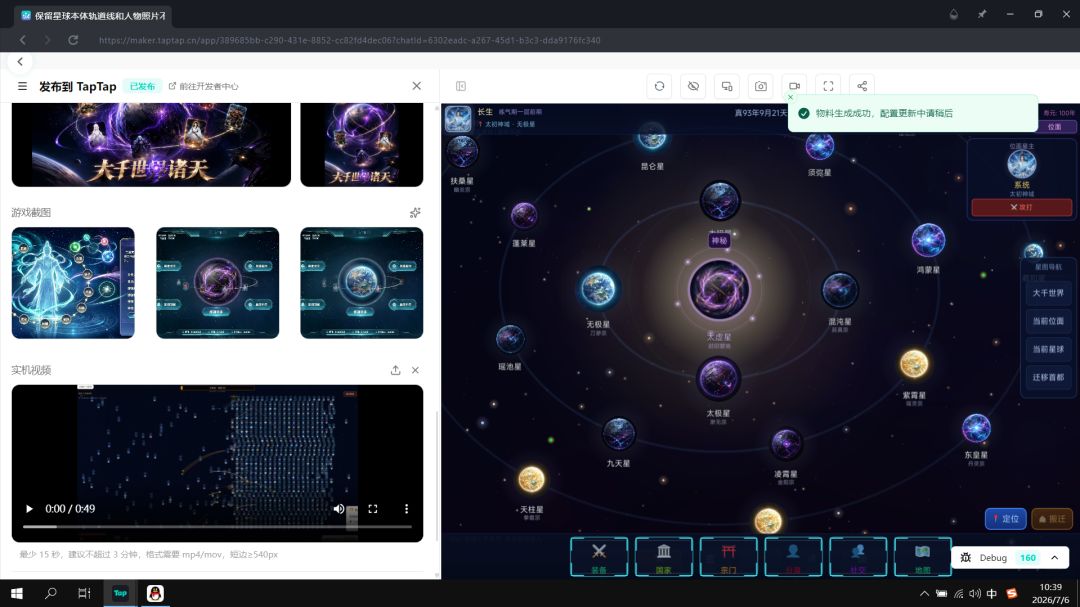Open the 国家 nation tab in game
This screenshot has width=1080, height=607.
click(x=664, y=557)
